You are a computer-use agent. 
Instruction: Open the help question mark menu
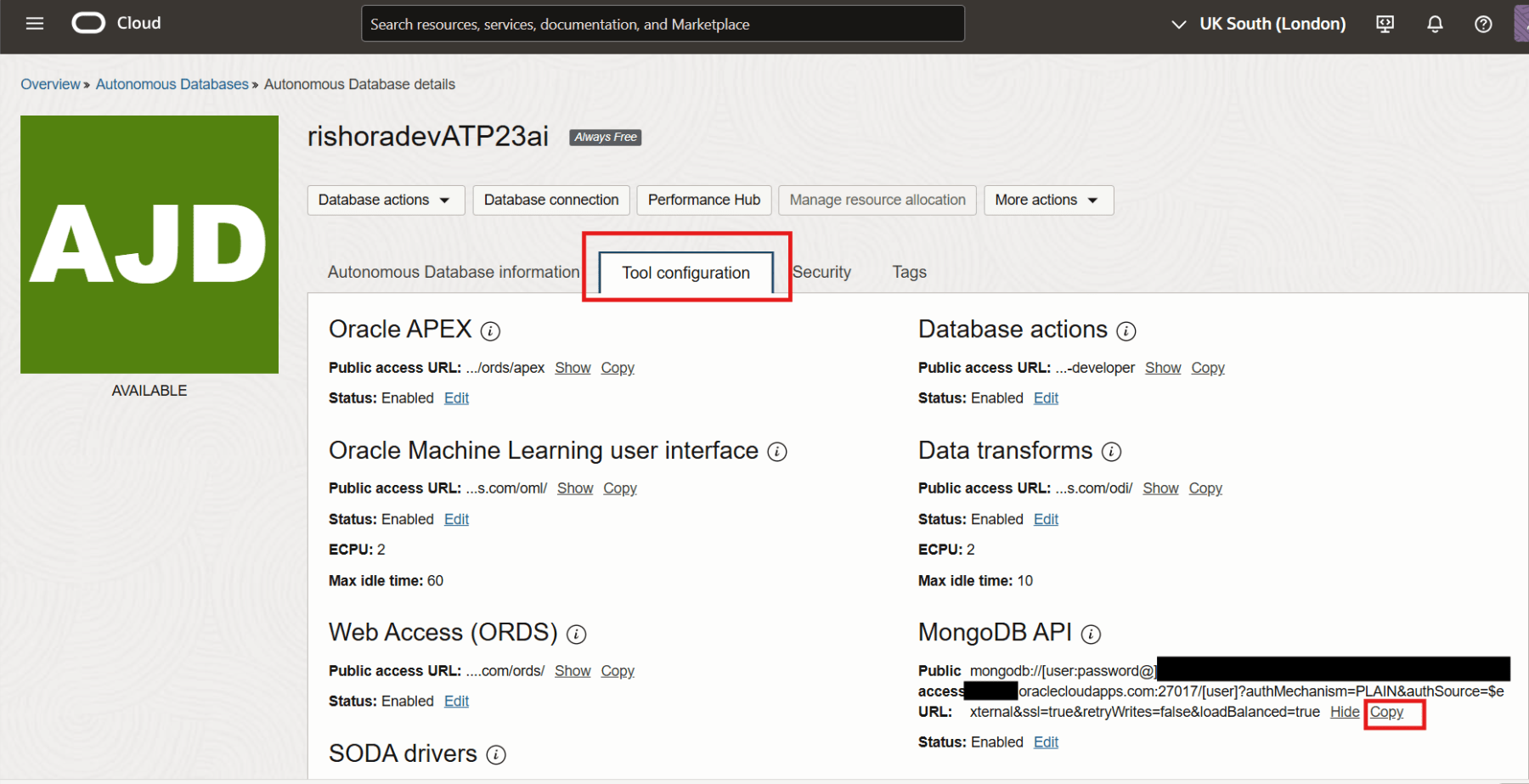(1483, 24)
